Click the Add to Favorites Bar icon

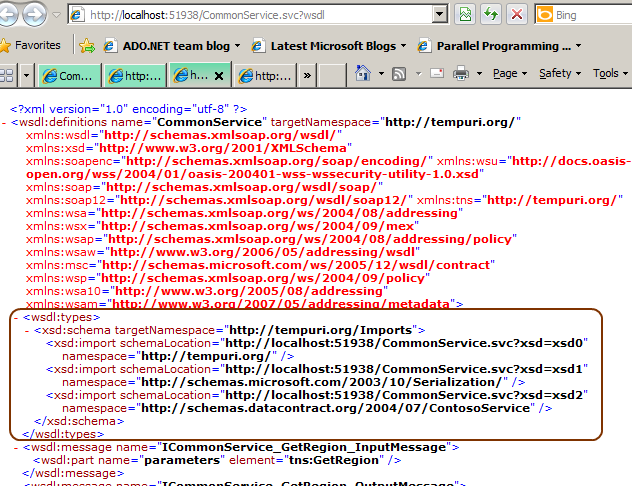coord(87,45)
